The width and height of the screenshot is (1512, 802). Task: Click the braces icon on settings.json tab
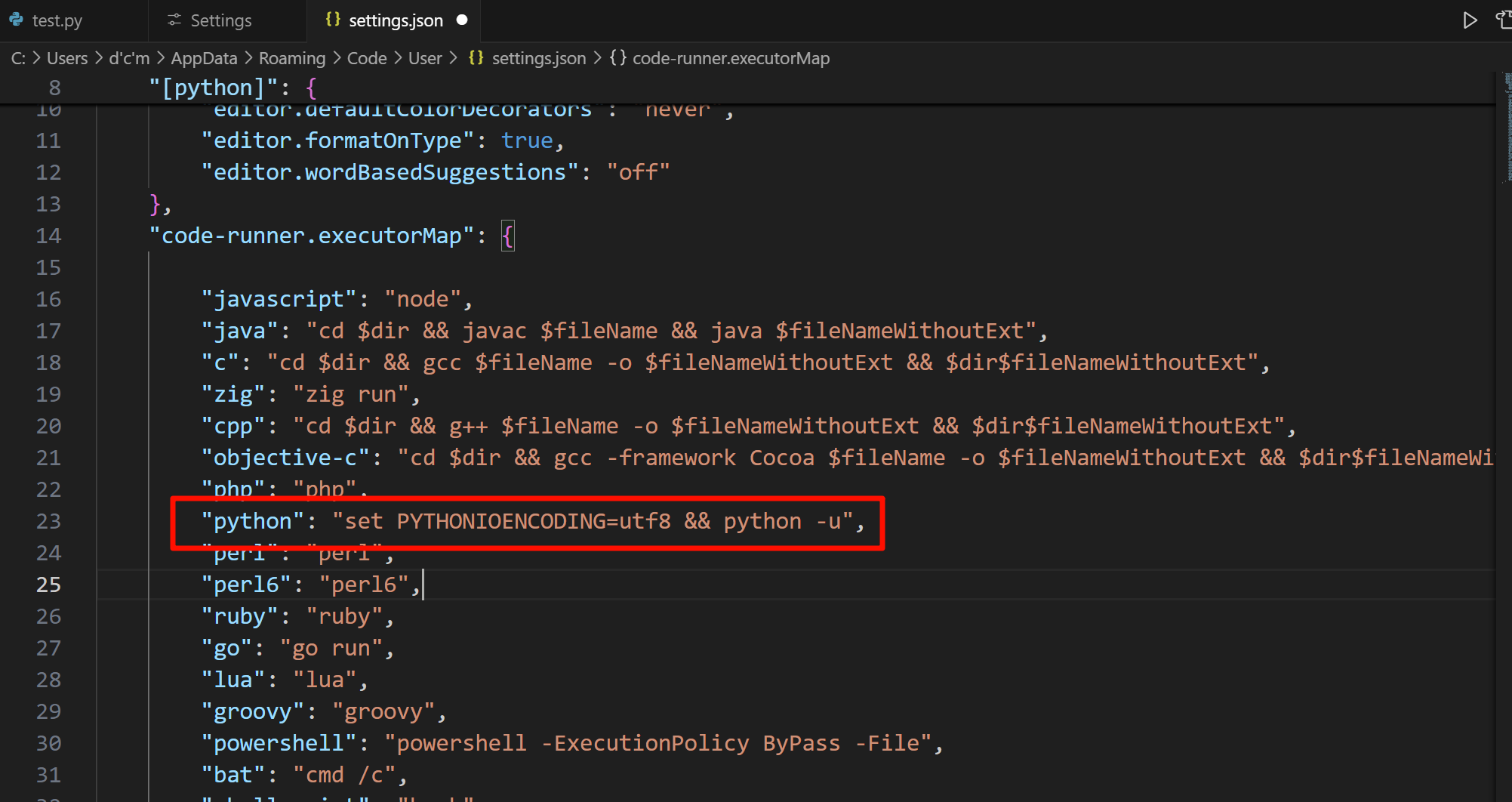(x=332, y=20)
